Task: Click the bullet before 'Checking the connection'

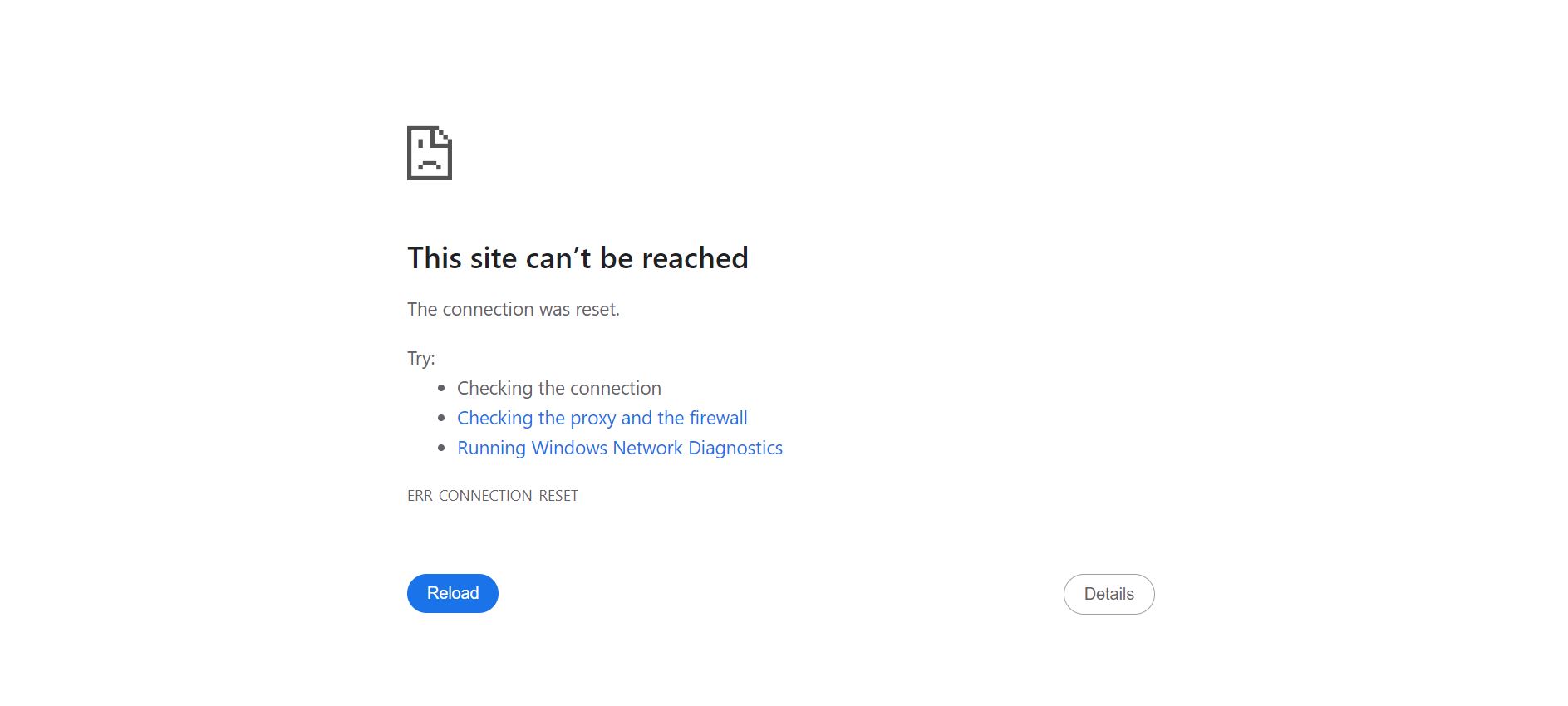Action: tap(441, 388)
